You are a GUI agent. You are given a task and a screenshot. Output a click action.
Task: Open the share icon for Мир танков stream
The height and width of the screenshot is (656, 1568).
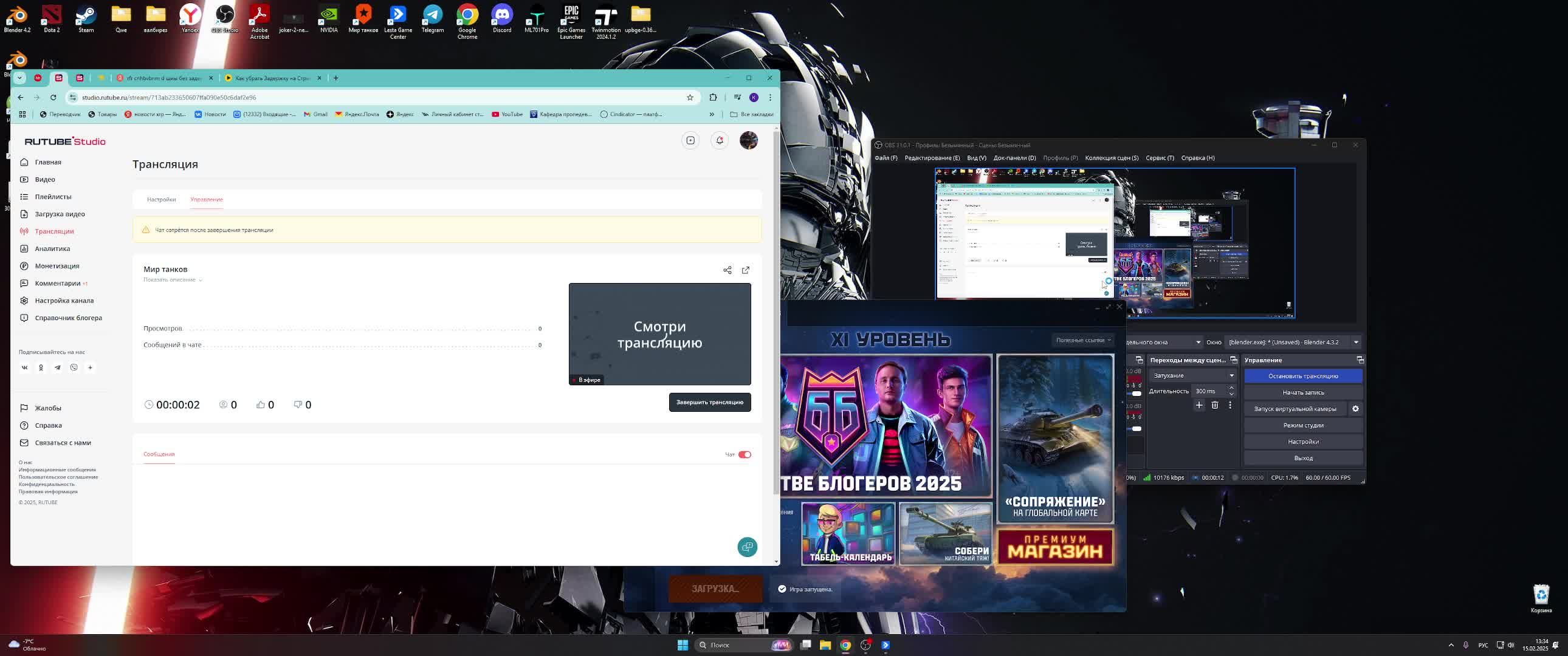tap(727, 270)
